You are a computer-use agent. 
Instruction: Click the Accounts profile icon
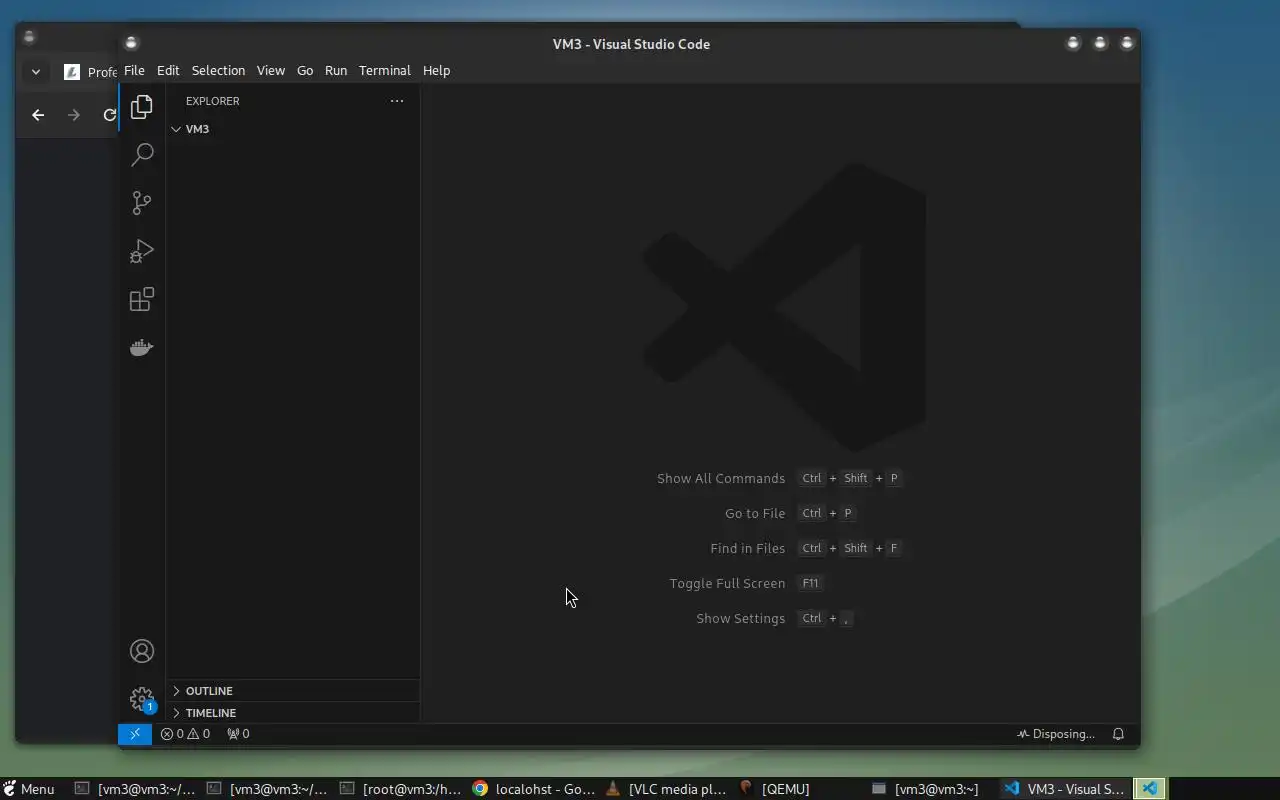[x=142, y=651]
